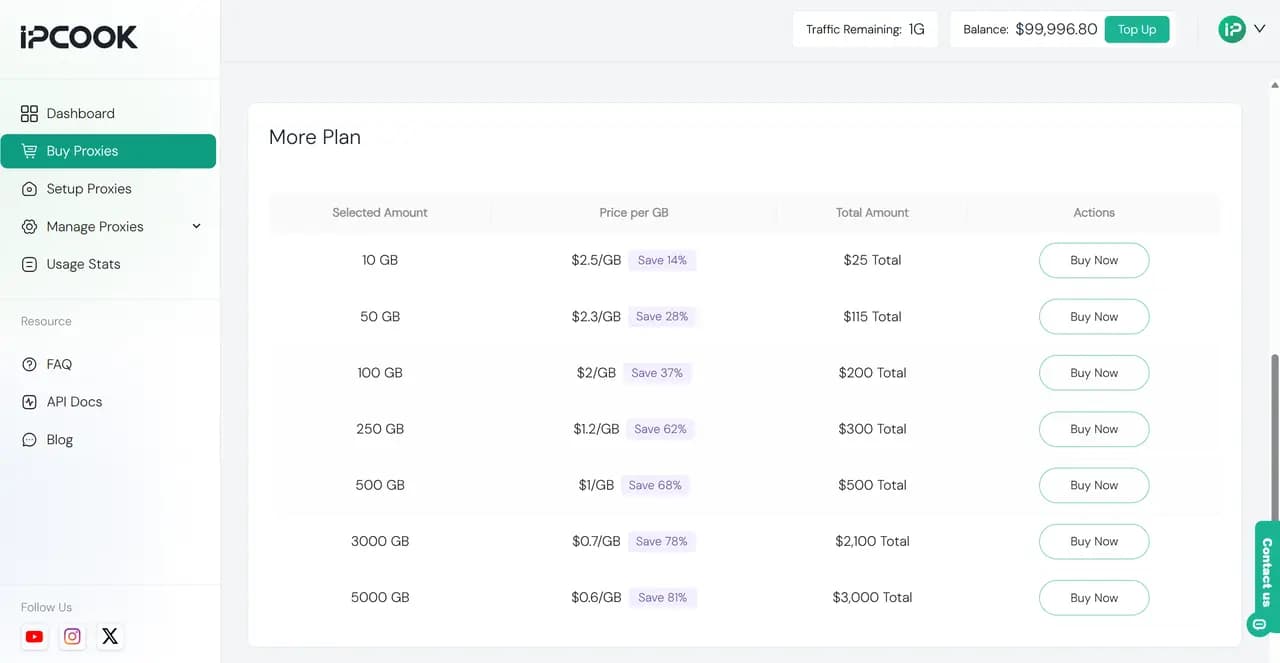Click the Traffic Remaining 1G box

865,29
